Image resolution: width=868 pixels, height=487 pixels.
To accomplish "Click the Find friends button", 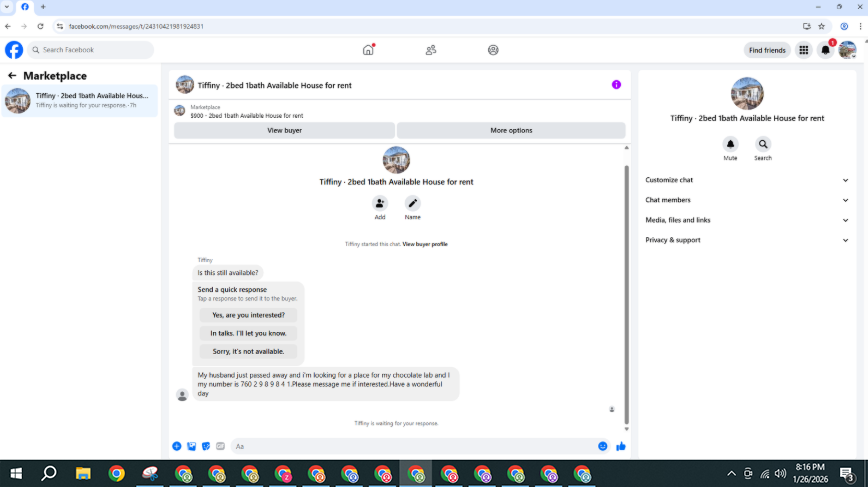I will tap(767, 50).
